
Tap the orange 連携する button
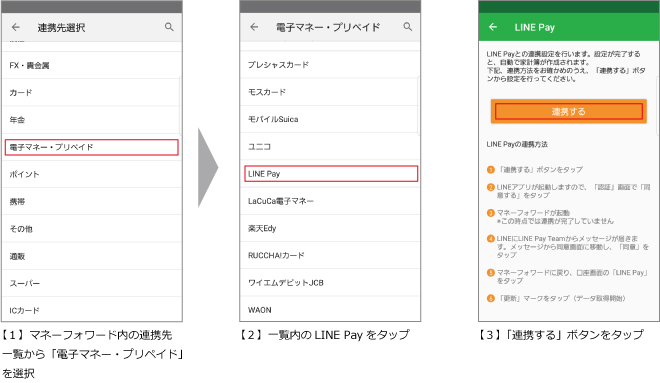tap(569, 112)
